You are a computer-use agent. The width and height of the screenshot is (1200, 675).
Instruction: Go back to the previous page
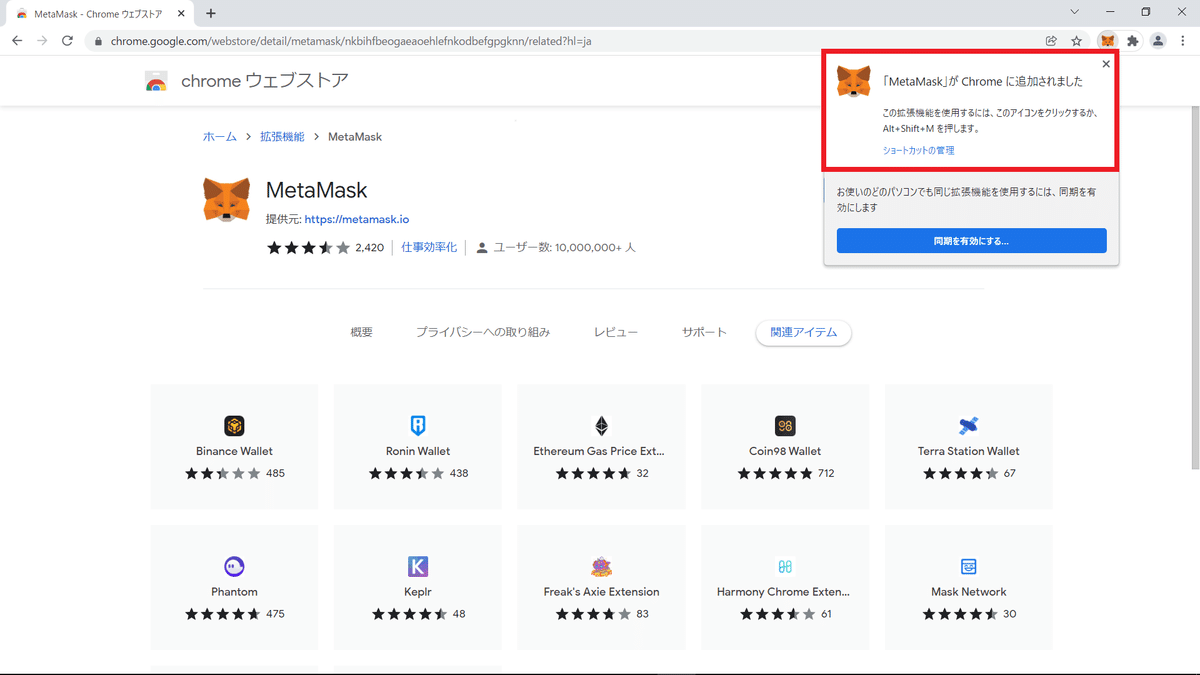click(x=17, y=41)
